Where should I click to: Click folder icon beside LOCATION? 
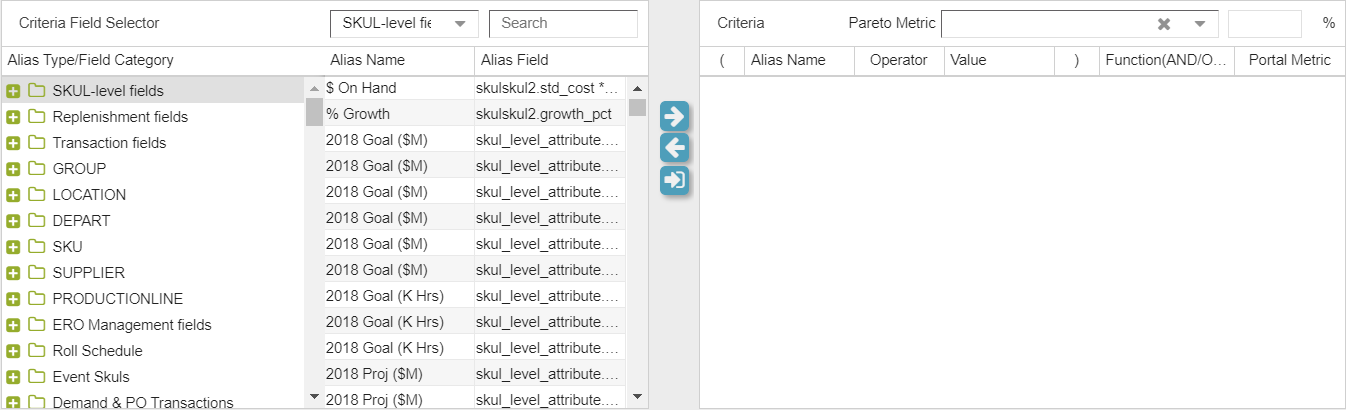37,195
